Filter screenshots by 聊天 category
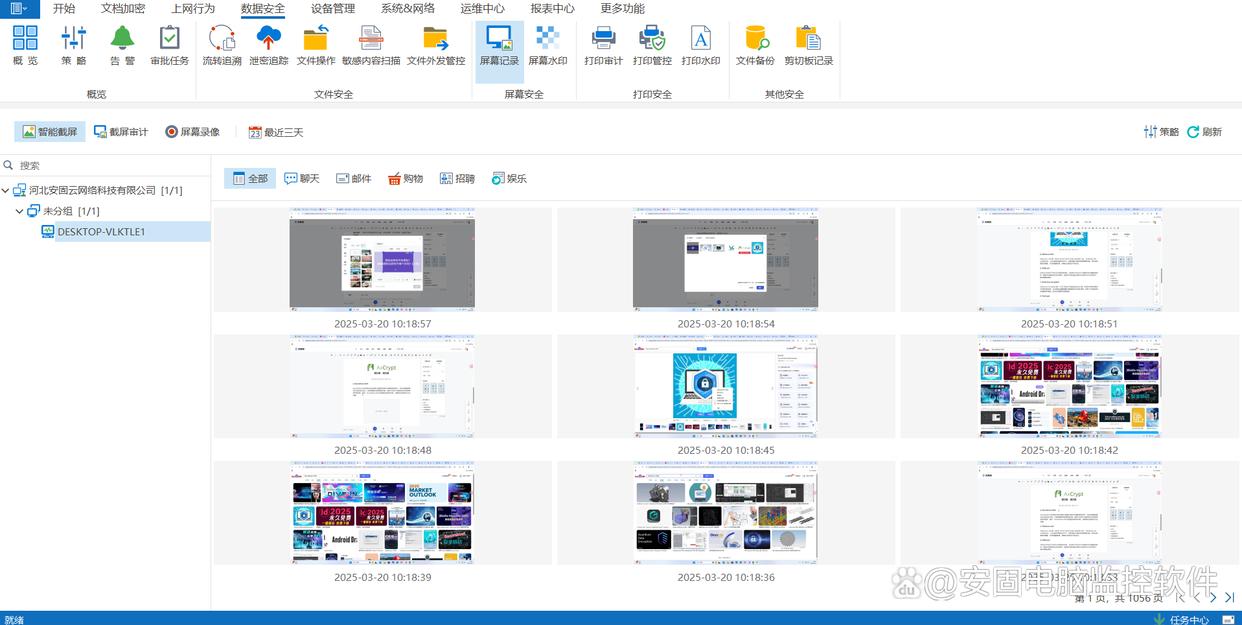 302,179
